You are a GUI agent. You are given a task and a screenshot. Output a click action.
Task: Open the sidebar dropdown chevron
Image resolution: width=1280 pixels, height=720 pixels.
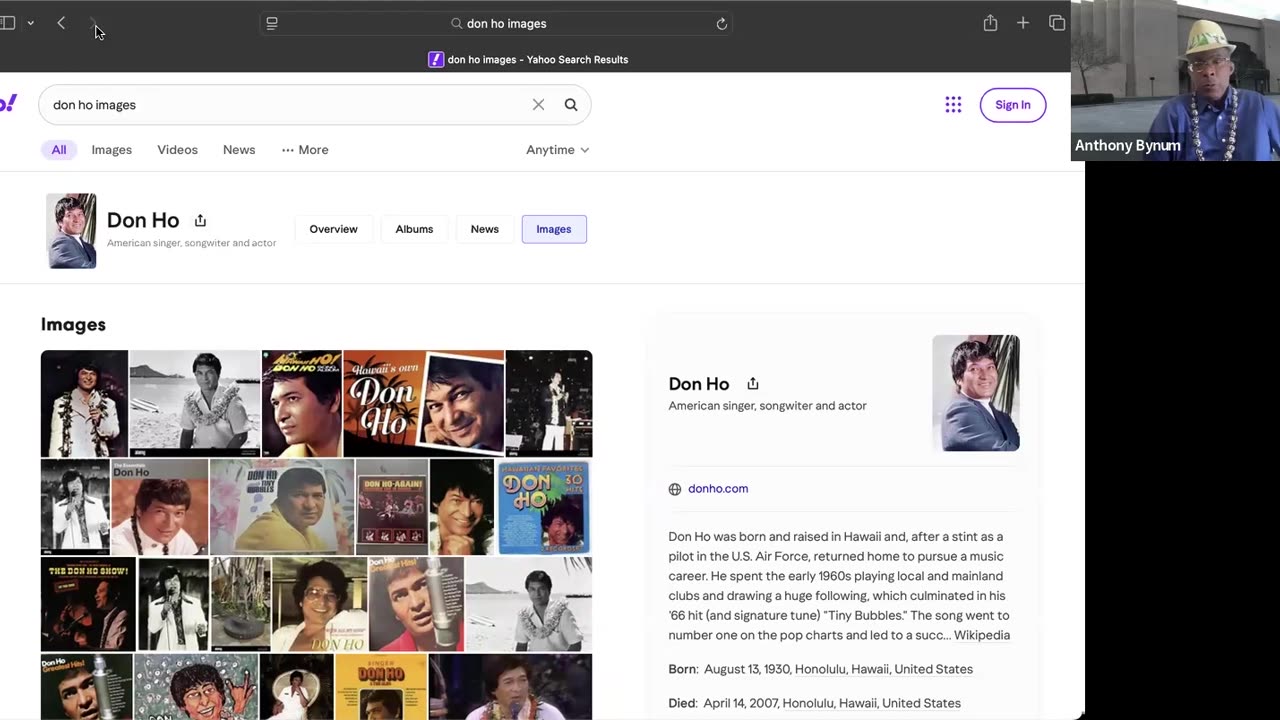pyautogui.click(x=30, y=23)
